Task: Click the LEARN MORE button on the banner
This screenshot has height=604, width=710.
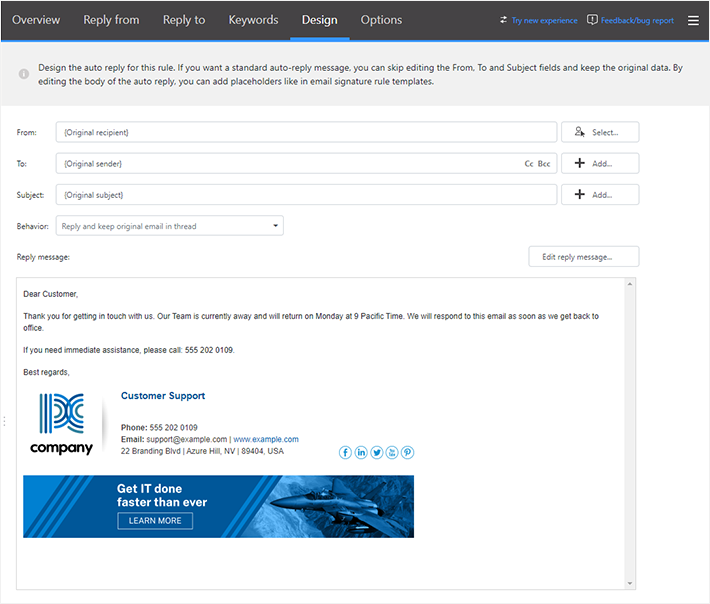Action: click(x=155, y=521)
